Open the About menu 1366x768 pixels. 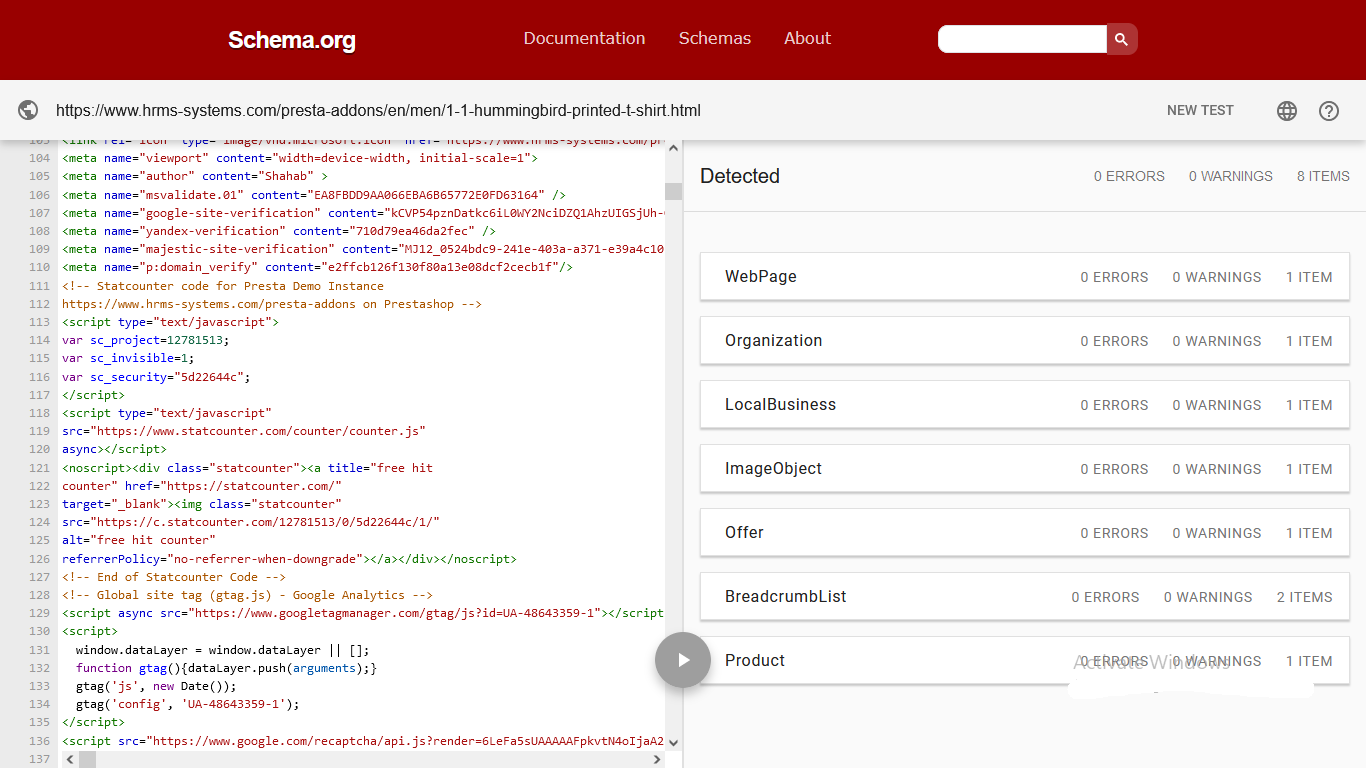click(x=807, y=38)
